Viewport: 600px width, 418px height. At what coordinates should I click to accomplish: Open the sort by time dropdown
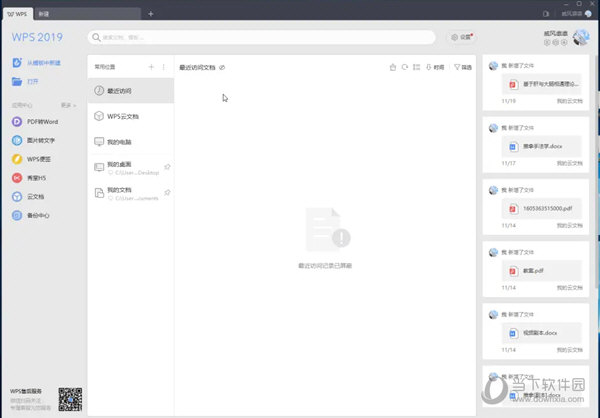click(x=435, y=67)
